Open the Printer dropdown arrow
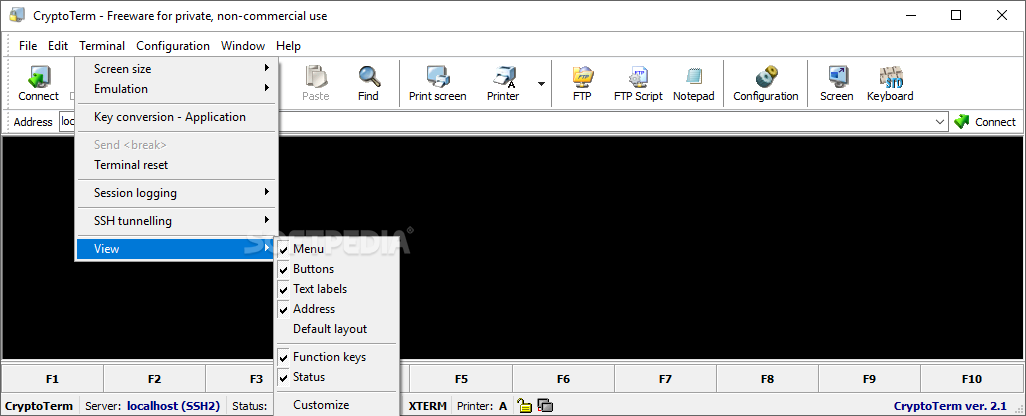Screen dimensions: 1026x416 click(x=541, y=84)
